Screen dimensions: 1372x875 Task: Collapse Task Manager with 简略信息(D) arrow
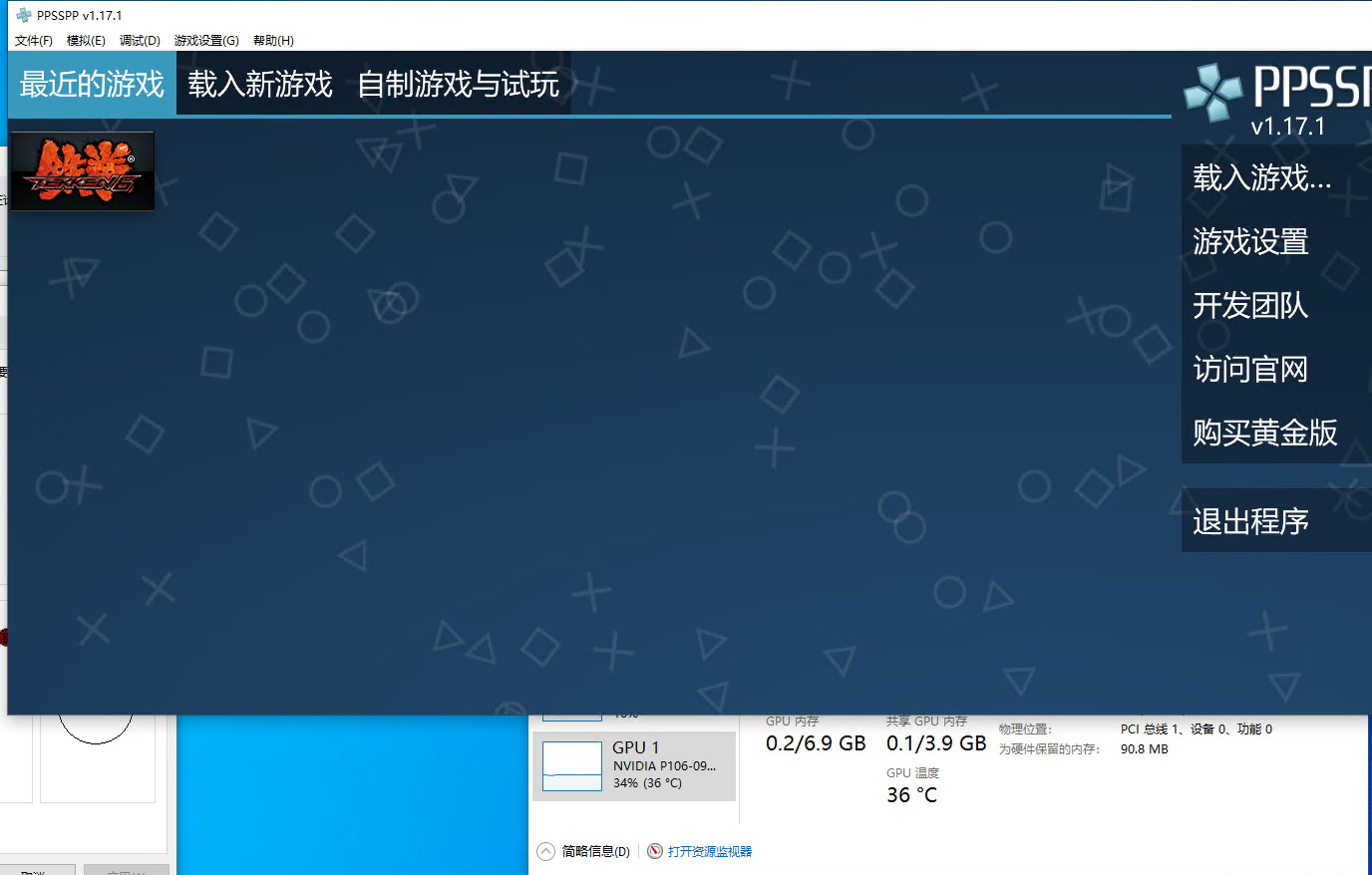545,851
